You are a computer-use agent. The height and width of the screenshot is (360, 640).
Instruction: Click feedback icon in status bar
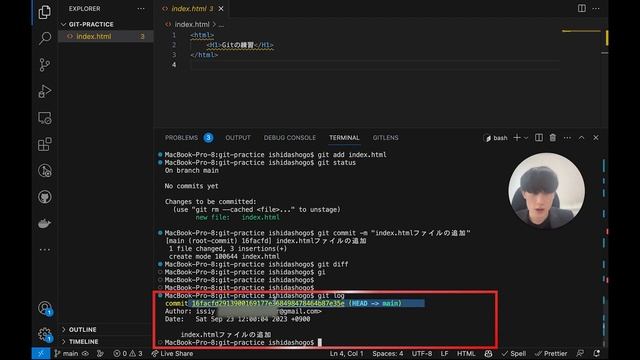(580, 353)
